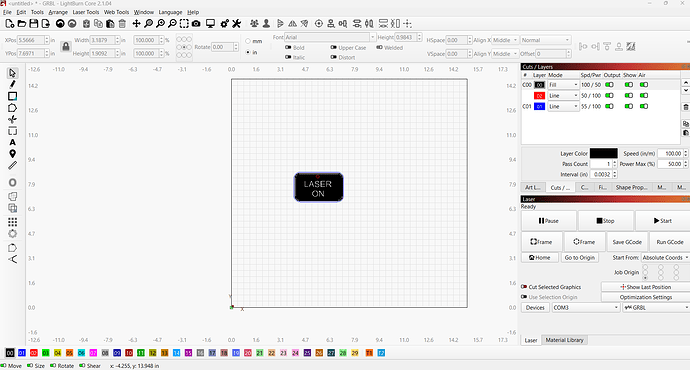Open the GRBL device dropdown
Viewport: 690px width, 370px height.
(x=656, y=308)
